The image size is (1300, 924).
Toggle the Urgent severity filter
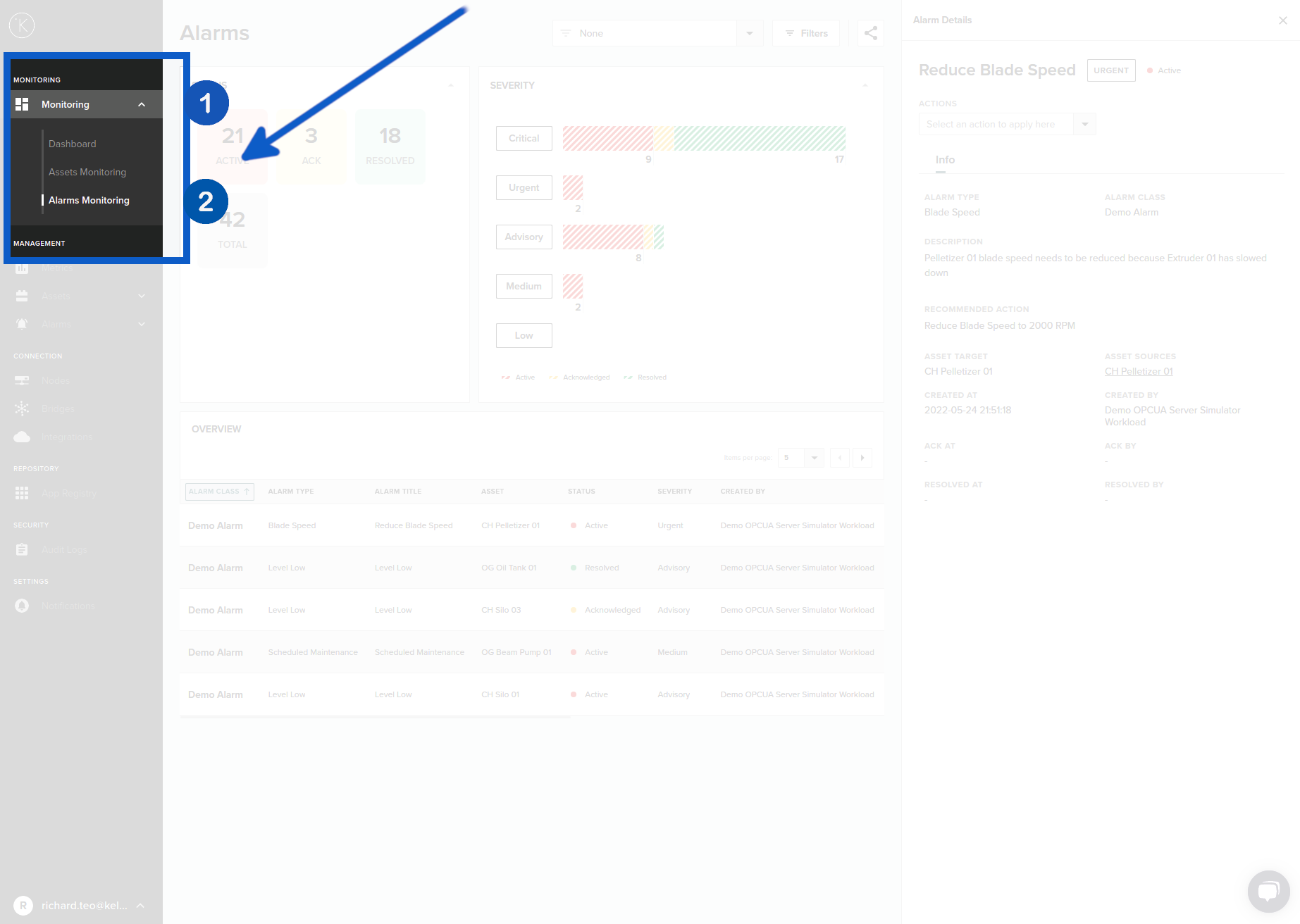(x=524, y=188)
